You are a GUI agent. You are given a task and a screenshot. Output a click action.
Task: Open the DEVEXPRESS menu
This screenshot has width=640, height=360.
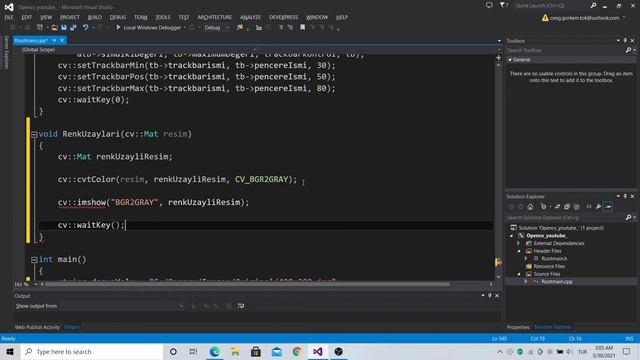click(x=283, y=17)
